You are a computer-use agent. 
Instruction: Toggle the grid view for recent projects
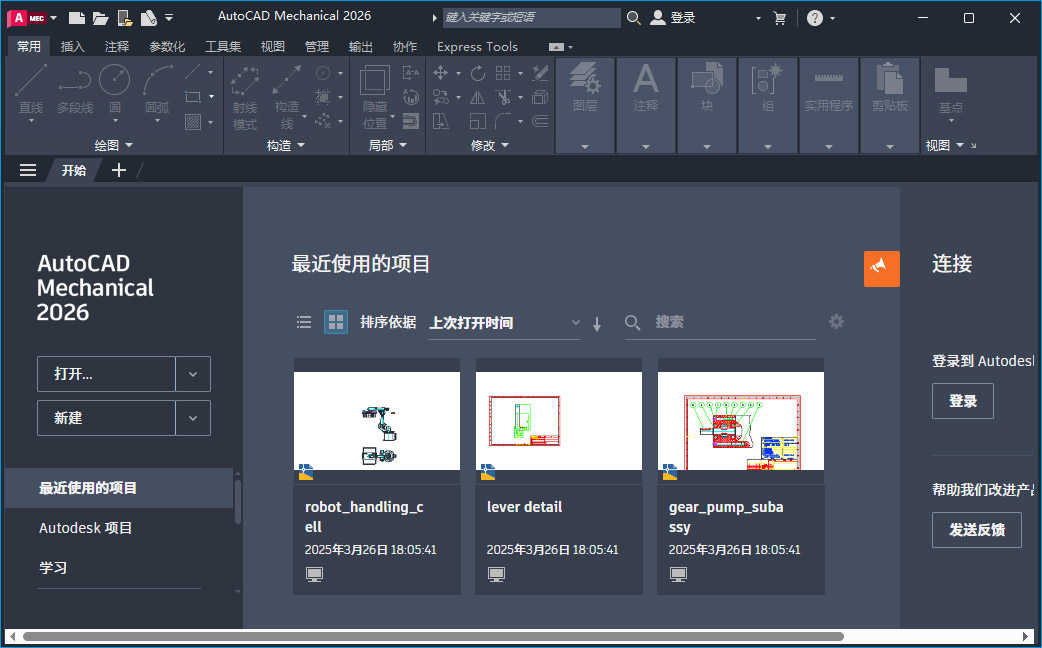335,322
